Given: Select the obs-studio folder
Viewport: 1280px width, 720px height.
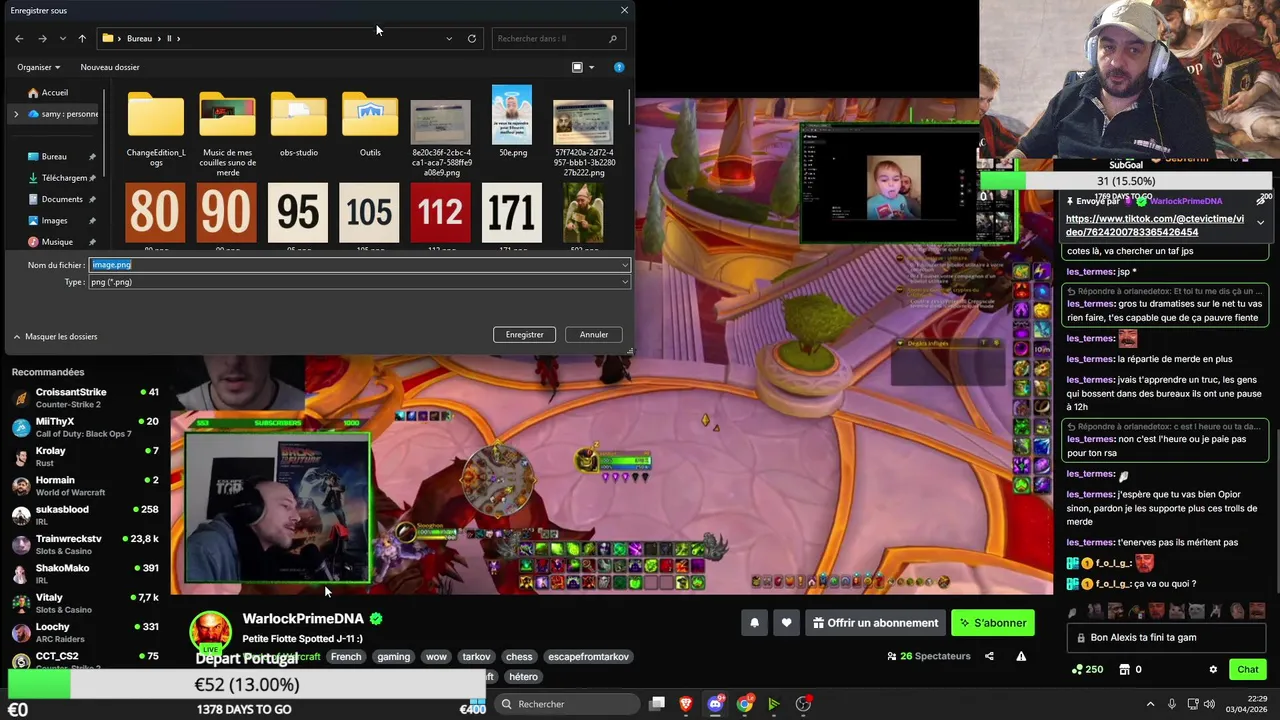Looking at the screenshot, I should [299, 124].
